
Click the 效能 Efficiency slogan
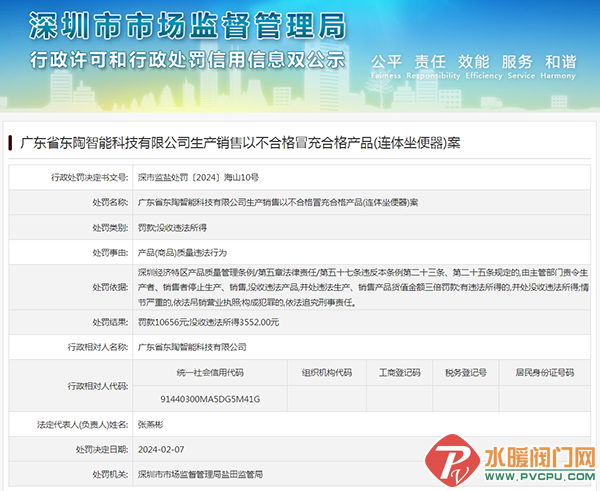(x=484, y=66)
